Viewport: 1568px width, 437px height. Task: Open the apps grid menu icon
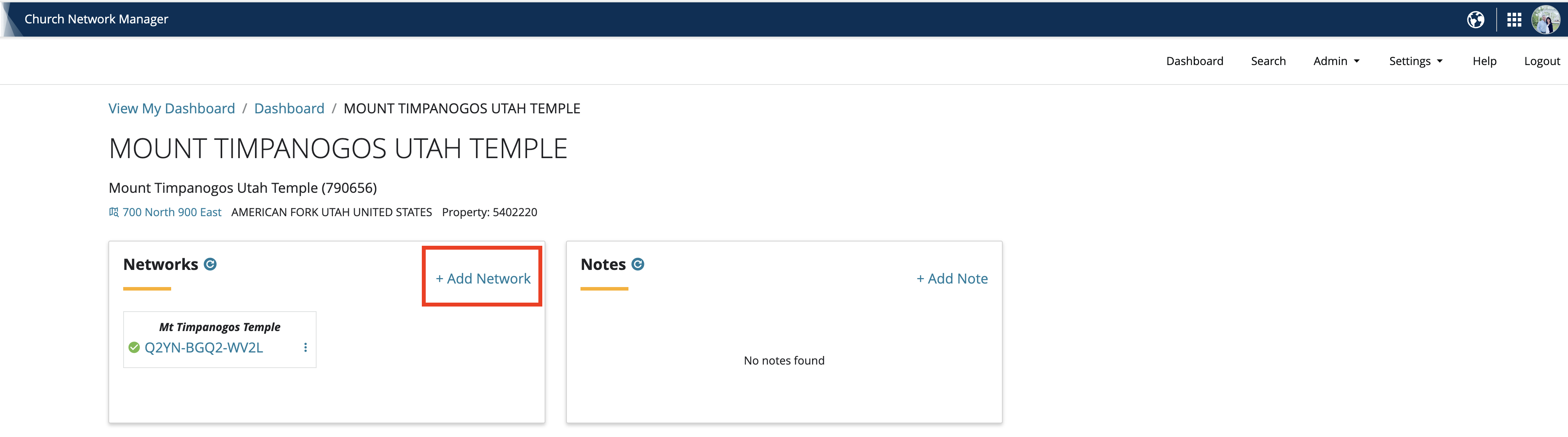pyautogui.click(x=1514, y=20)
